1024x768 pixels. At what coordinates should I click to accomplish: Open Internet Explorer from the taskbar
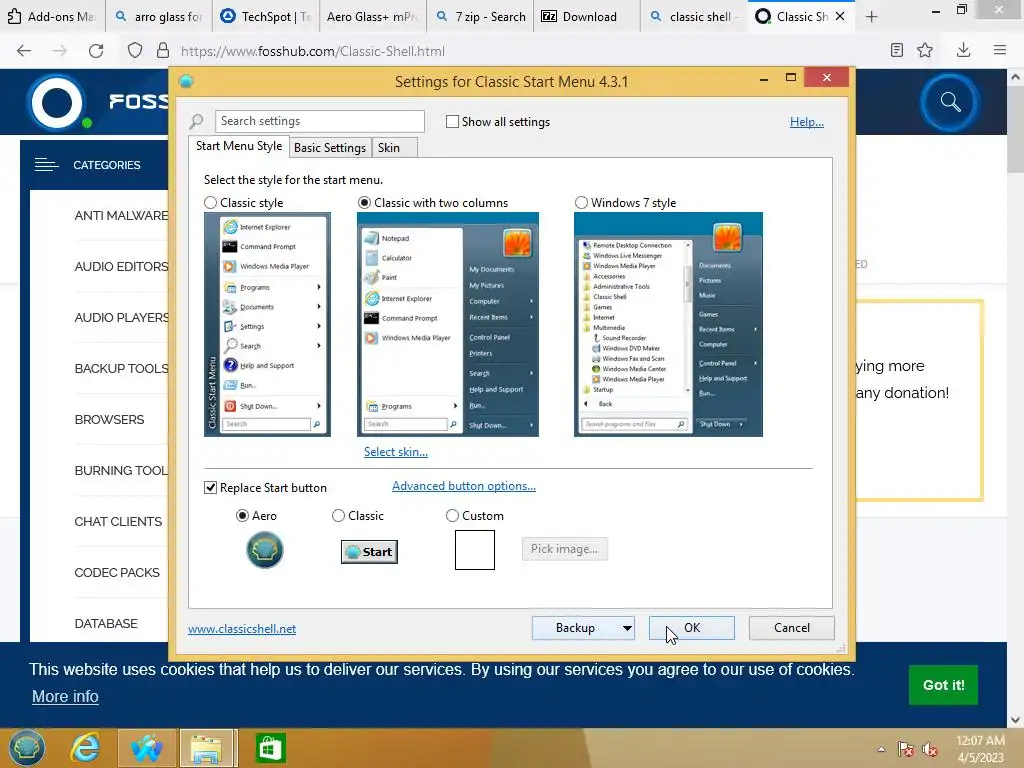(85, 748)
